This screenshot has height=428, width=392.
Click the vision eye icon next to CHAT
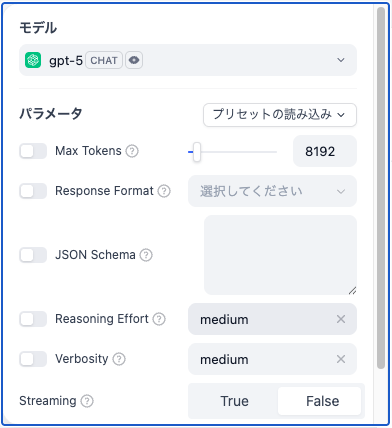(x=134, y=60)
